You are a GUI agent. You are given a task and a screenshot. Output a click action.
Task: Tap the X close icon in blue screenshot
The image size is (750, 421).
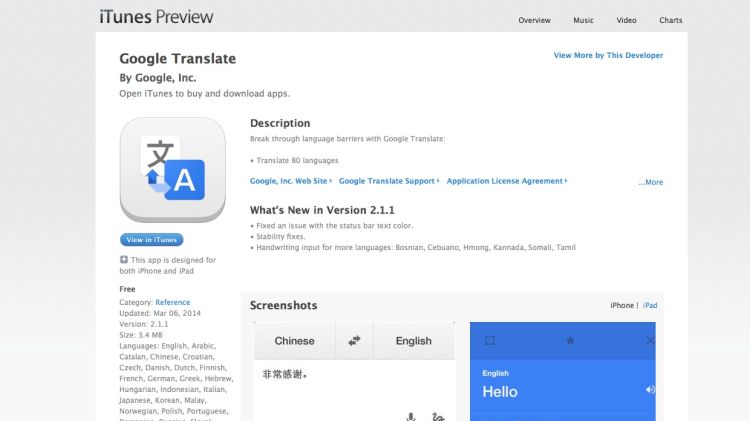pyautogui.click(x=650, y=341)
